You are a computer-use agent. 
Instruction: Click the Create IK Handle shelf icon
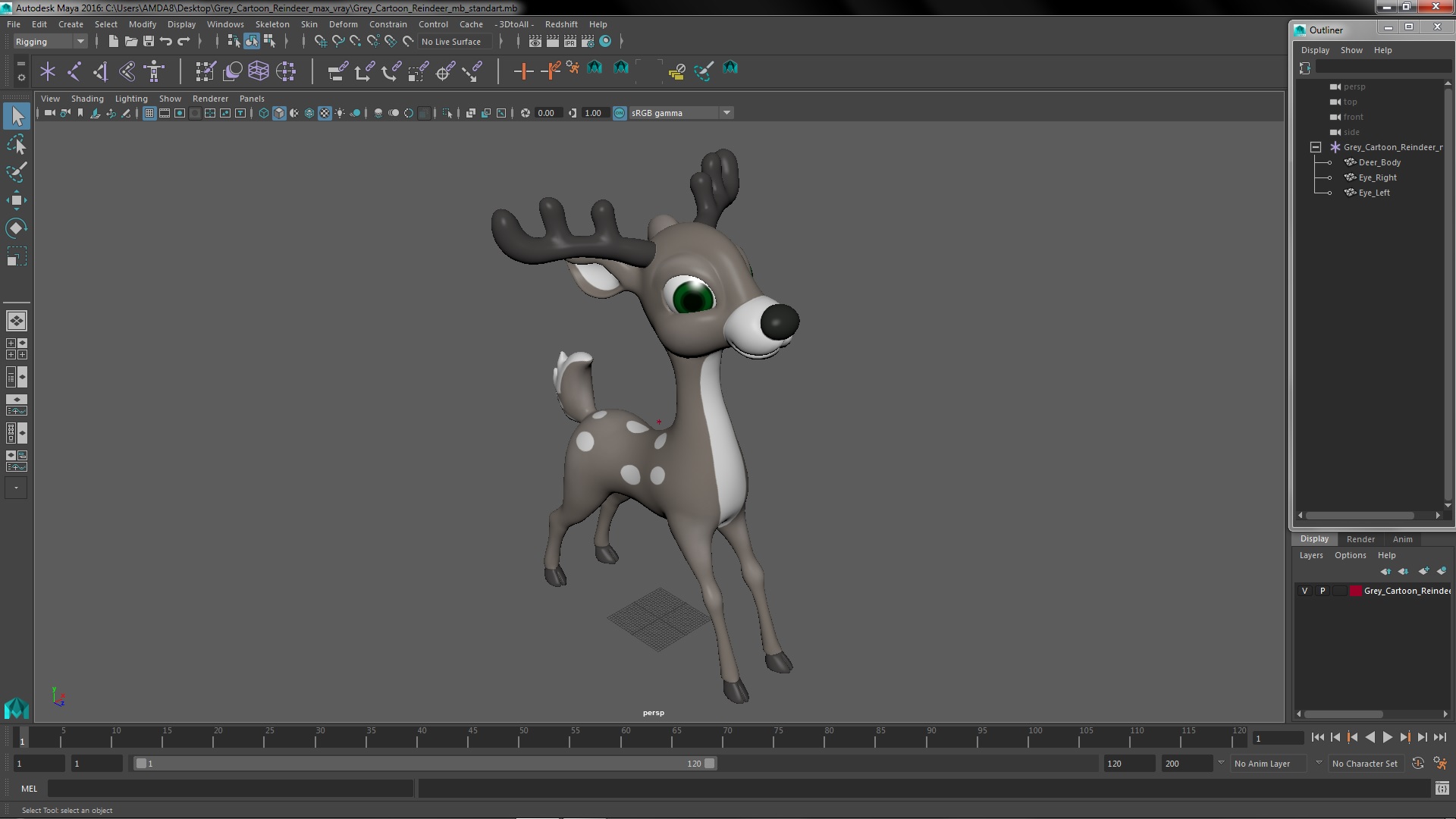101,71
